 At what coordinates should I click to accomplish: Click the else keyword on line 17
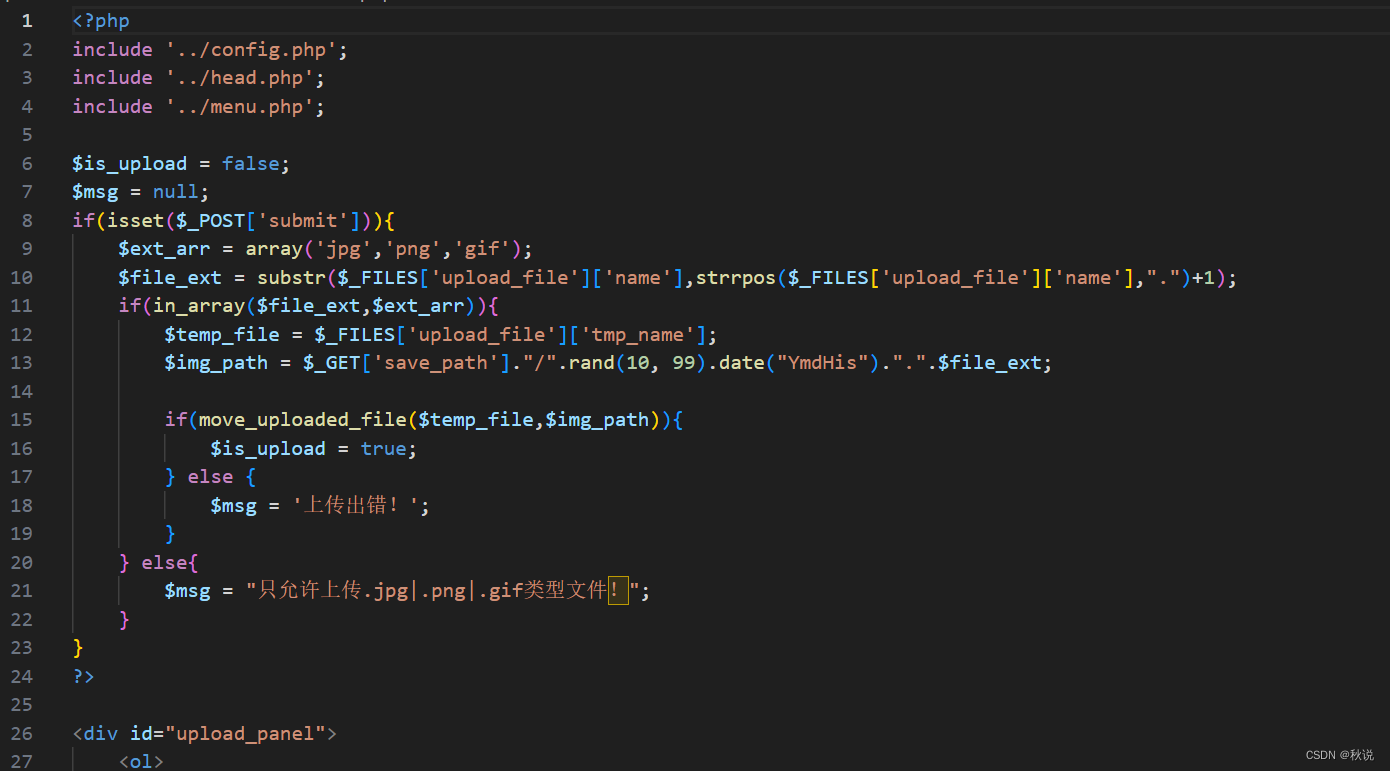tap(211, 476)
